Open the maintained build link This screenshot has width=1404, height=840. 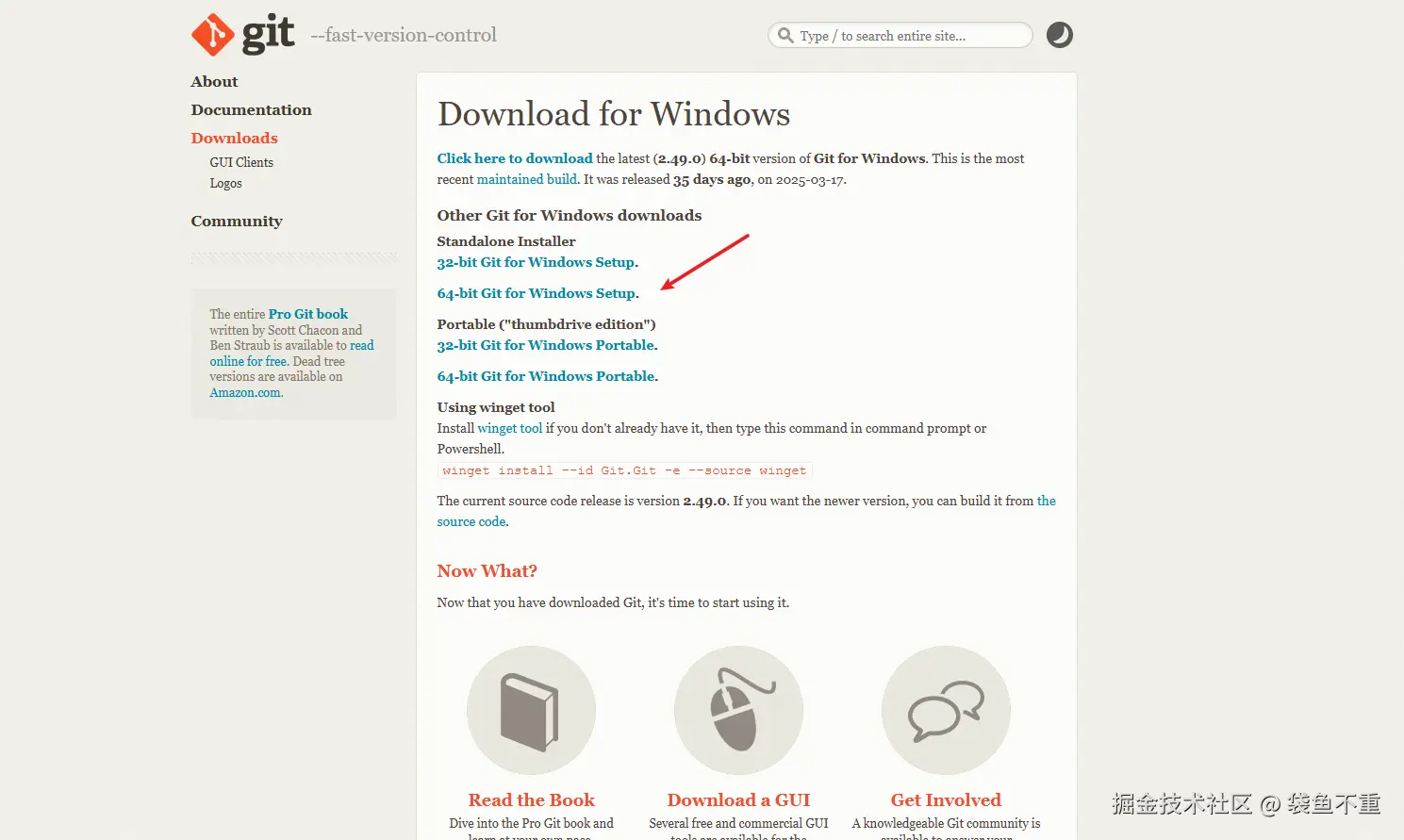(x=526, y=179)
